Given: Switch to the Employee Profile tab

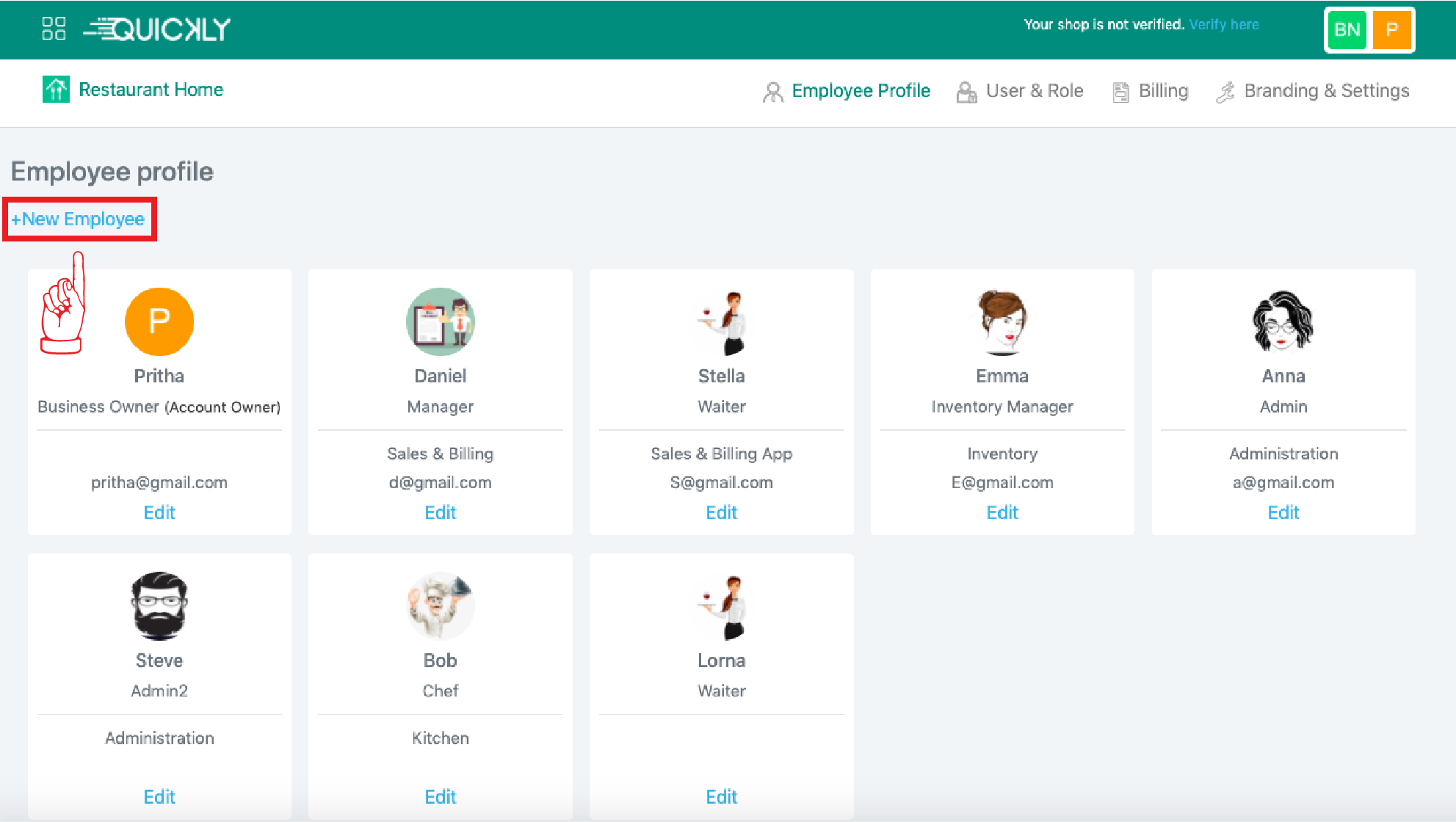Looking at the screenshot, I should (x=861, y=91).
